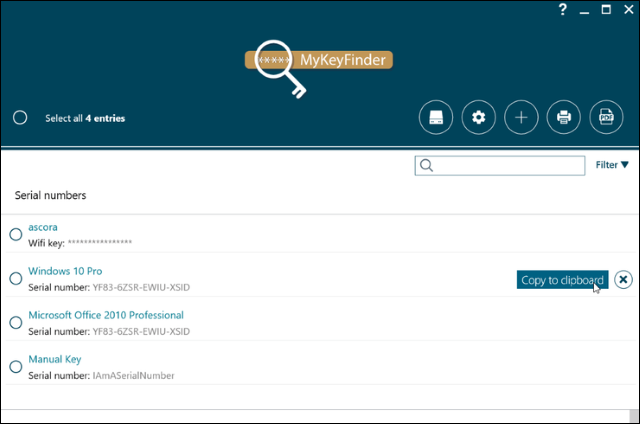Open the Manual Key title link
This screenshot has width=640, height=424.
point(55,359)
